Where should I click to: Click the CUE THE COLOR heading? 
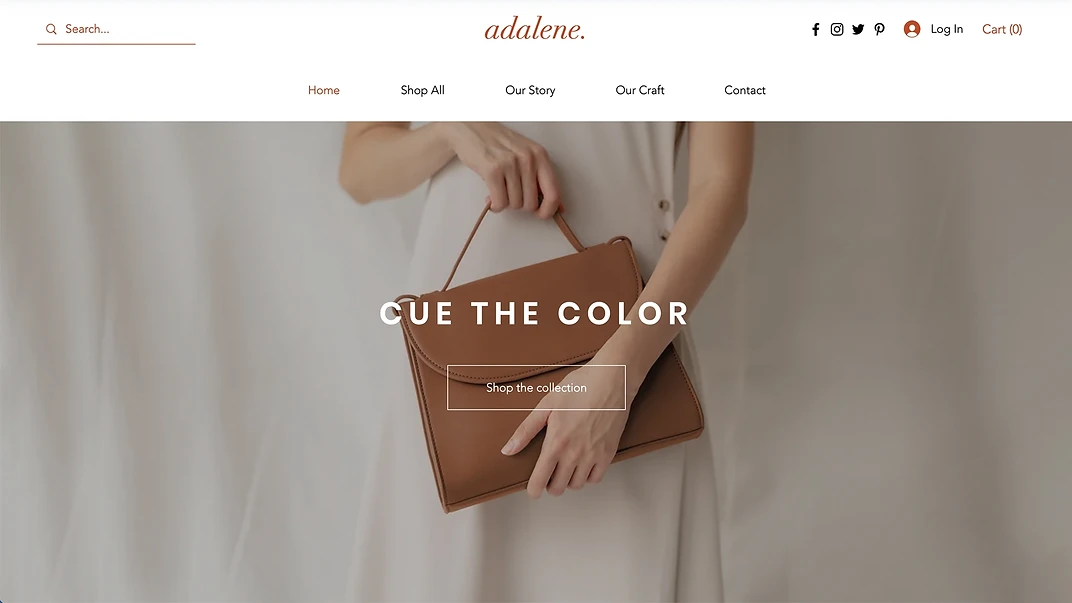tap(535, 314)
